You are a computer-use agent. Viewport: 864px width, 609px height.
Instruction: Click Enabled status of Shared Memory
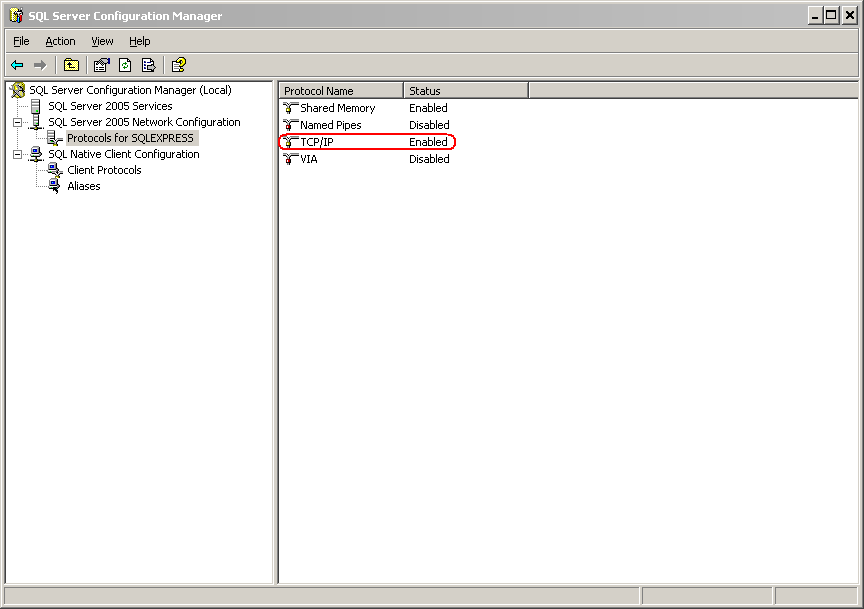(x=428, y=108)
